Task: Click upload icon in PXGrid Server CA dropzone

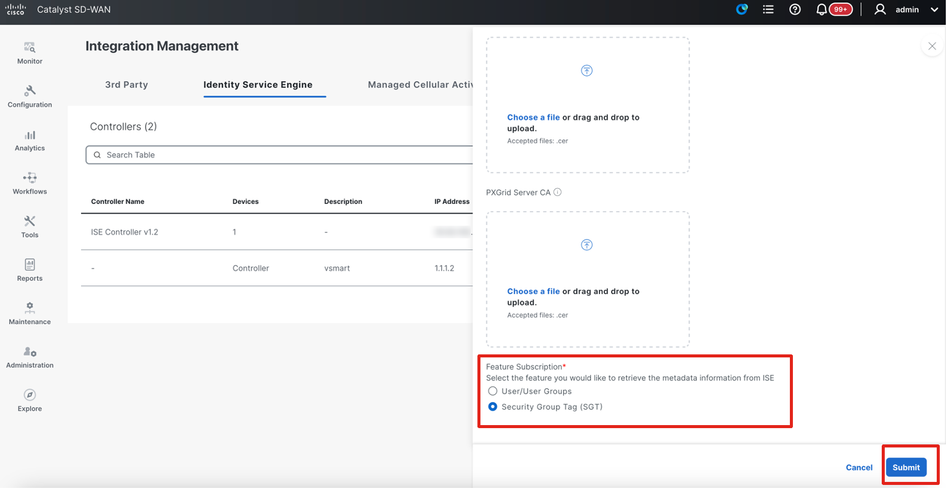Action: point(586,245)
